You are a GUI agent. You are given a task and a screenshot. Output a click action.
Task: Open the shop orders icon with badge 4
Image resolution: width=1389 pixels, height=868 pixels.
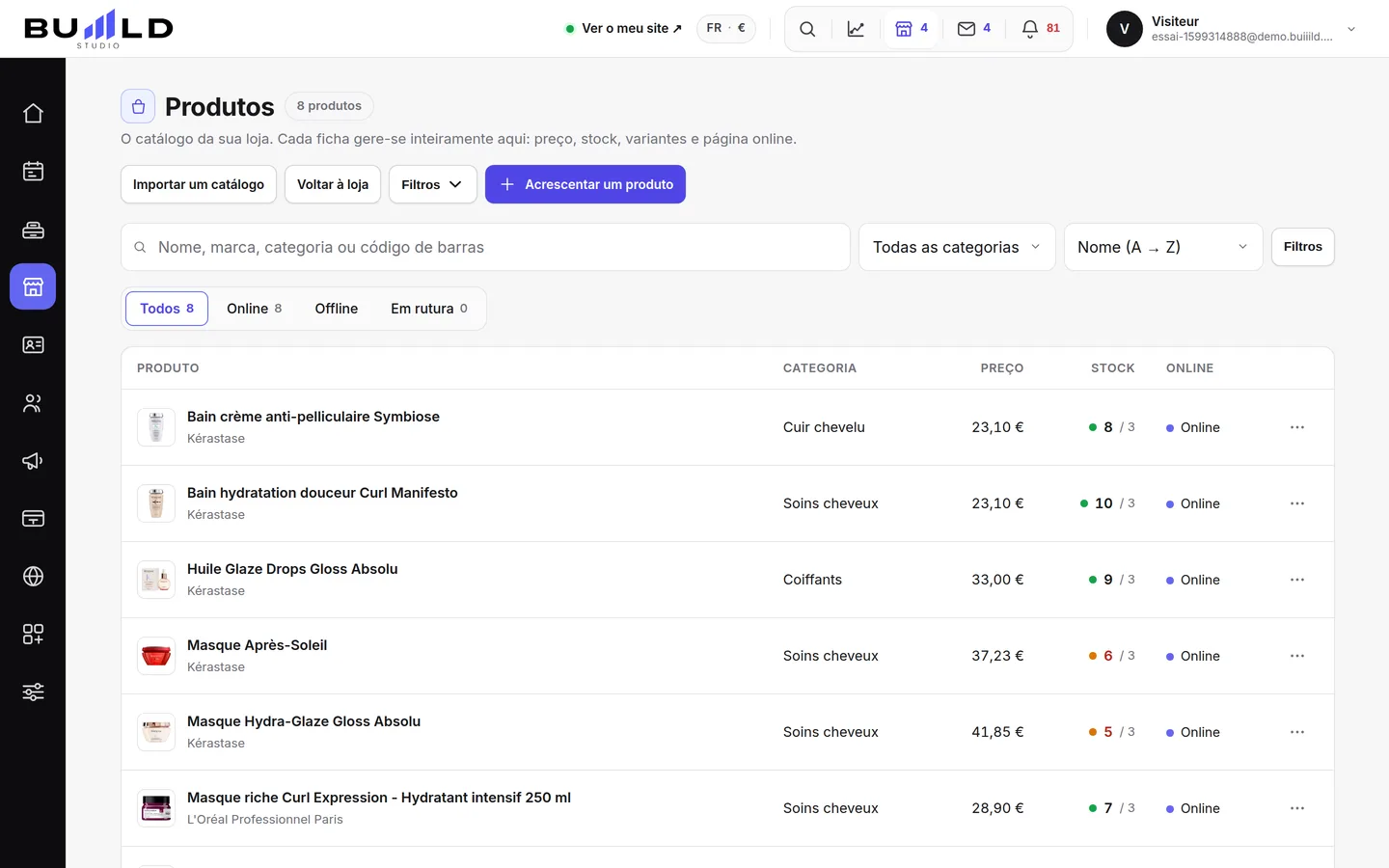click(912, 29)
